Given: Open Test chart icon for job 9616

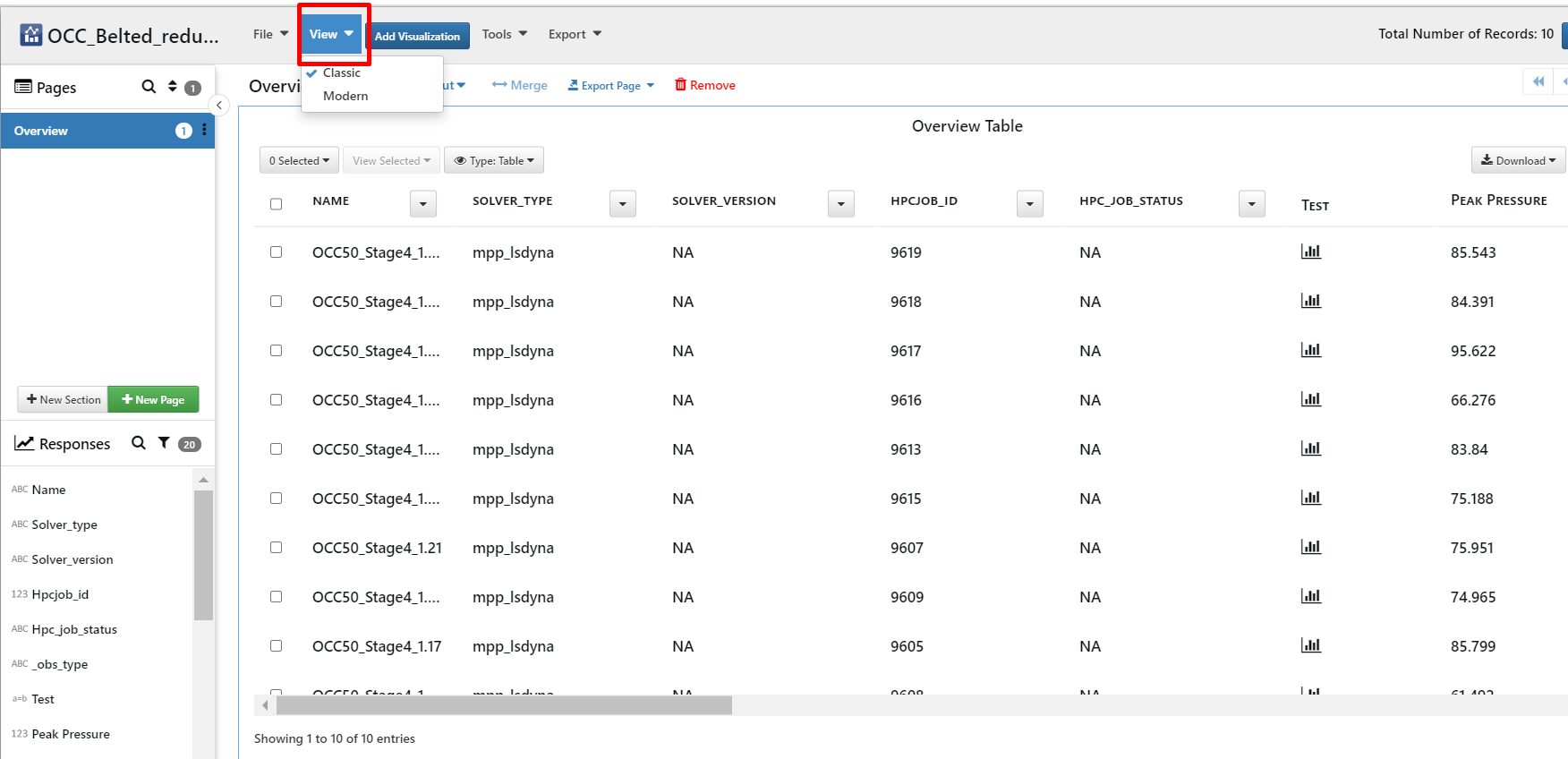Looking at the screenshot, I should click(x=1311, y=399).
